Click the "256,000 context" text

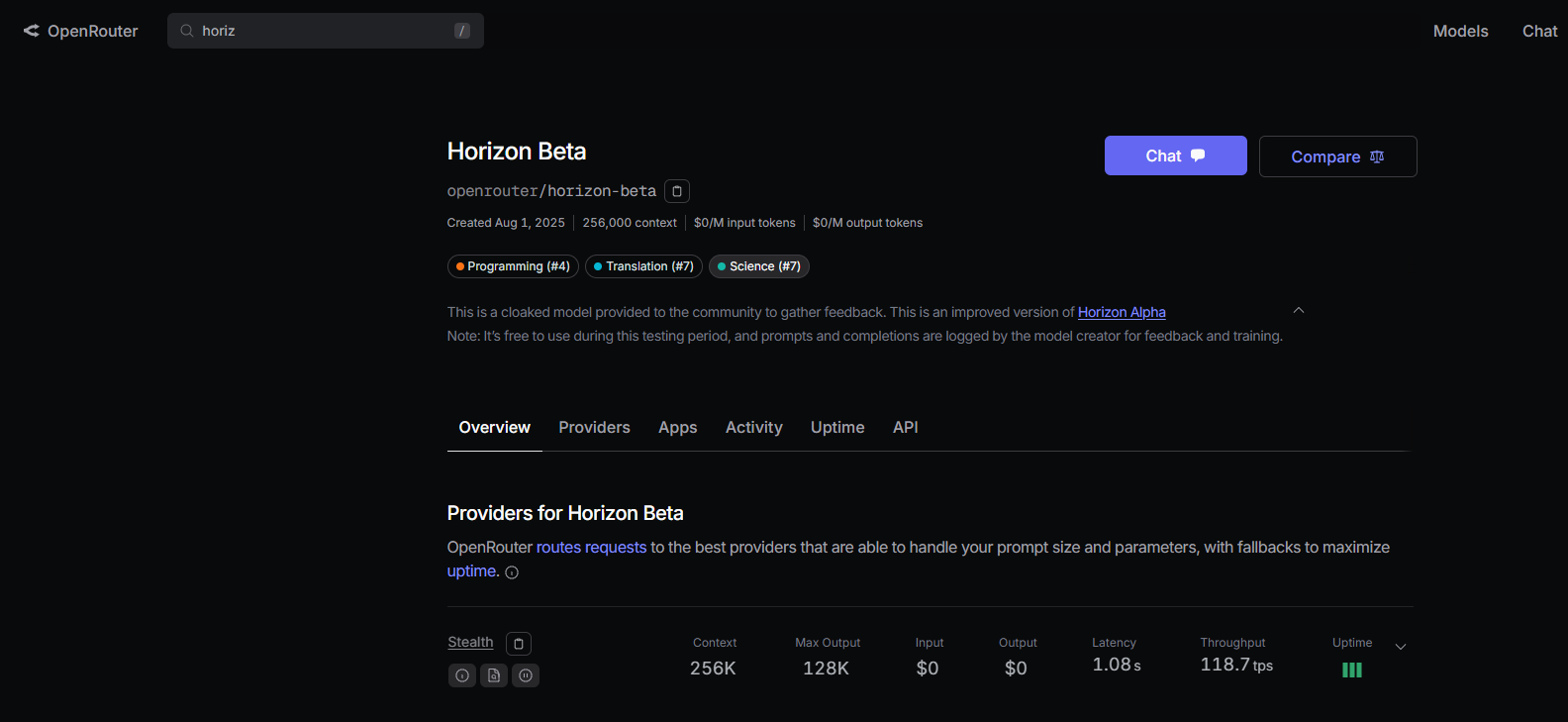point(630,223)
